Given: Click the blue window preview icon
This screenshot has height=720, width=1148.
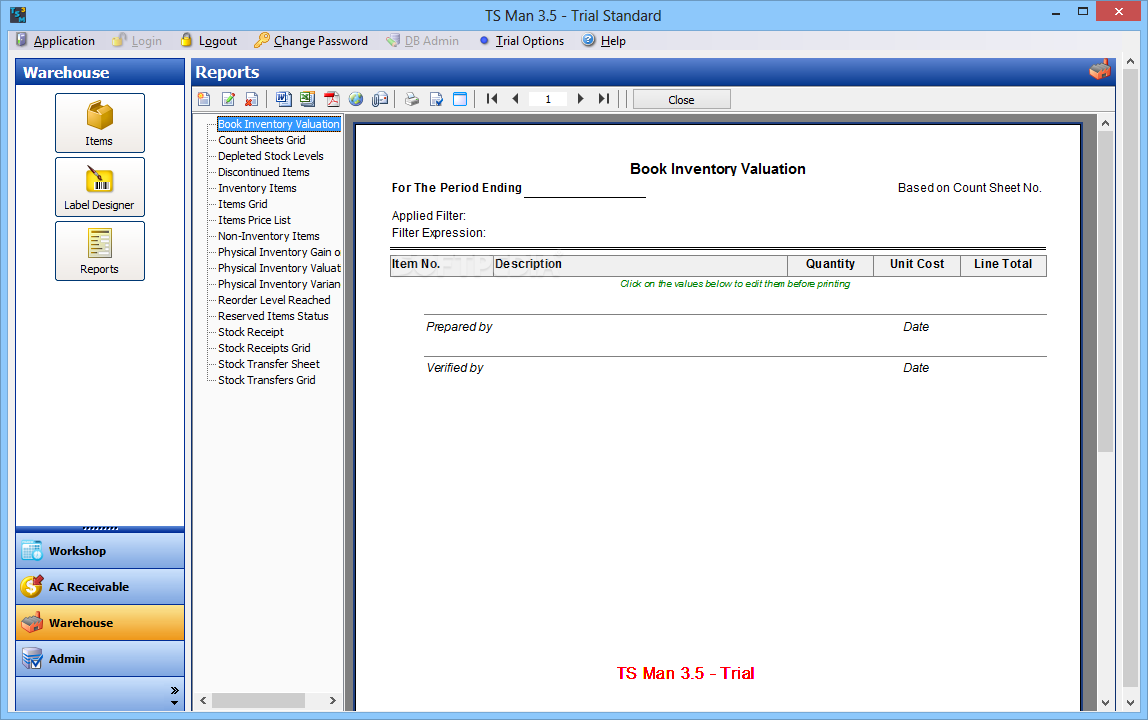Looking at the screenshot, I should pos(460,99).
